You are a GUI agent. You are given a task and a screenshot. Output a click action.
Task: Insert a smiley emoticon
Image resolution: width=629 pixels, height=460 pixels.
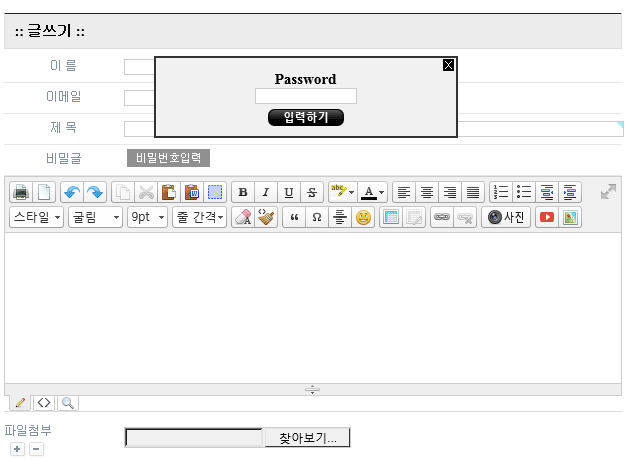(x=364, y=217)
